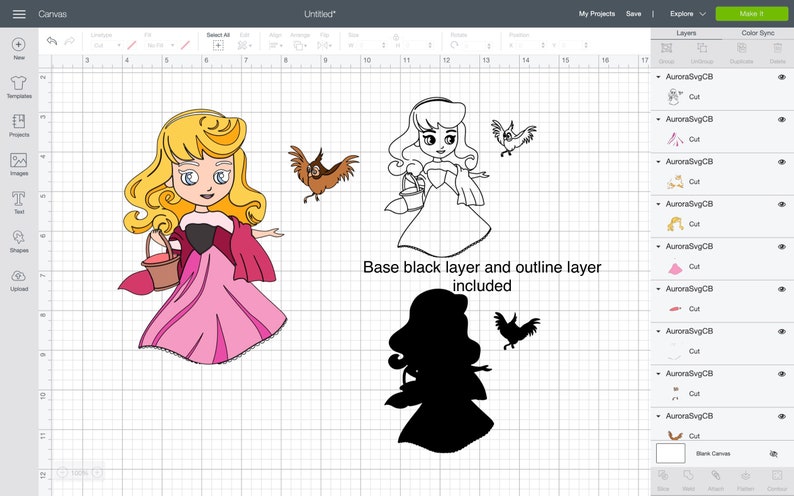The width and height of the screenshot is (794, 496).
Task: Open My Projects
Action: [597, 14]
